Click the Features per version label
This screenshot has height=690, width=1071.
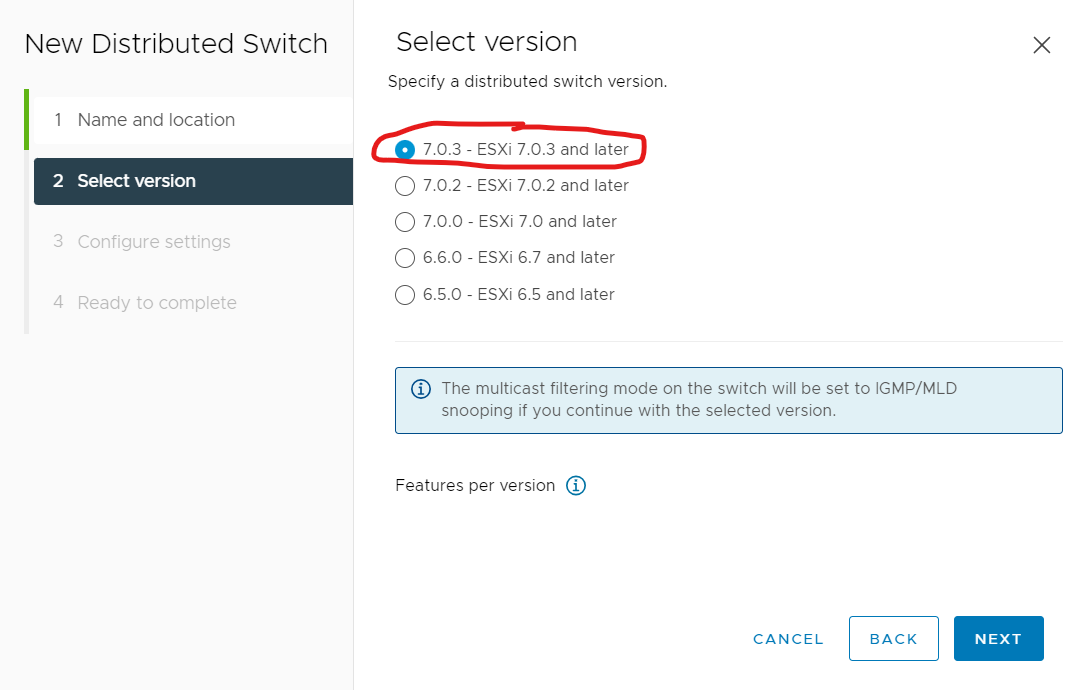point(475,486)
